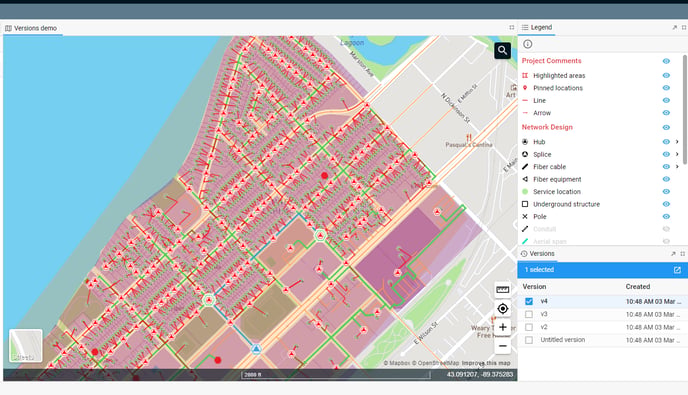Toggle visibility of the Arrow layer
Viewport: 688px width, 395px height.
click(x=666, y=113)
